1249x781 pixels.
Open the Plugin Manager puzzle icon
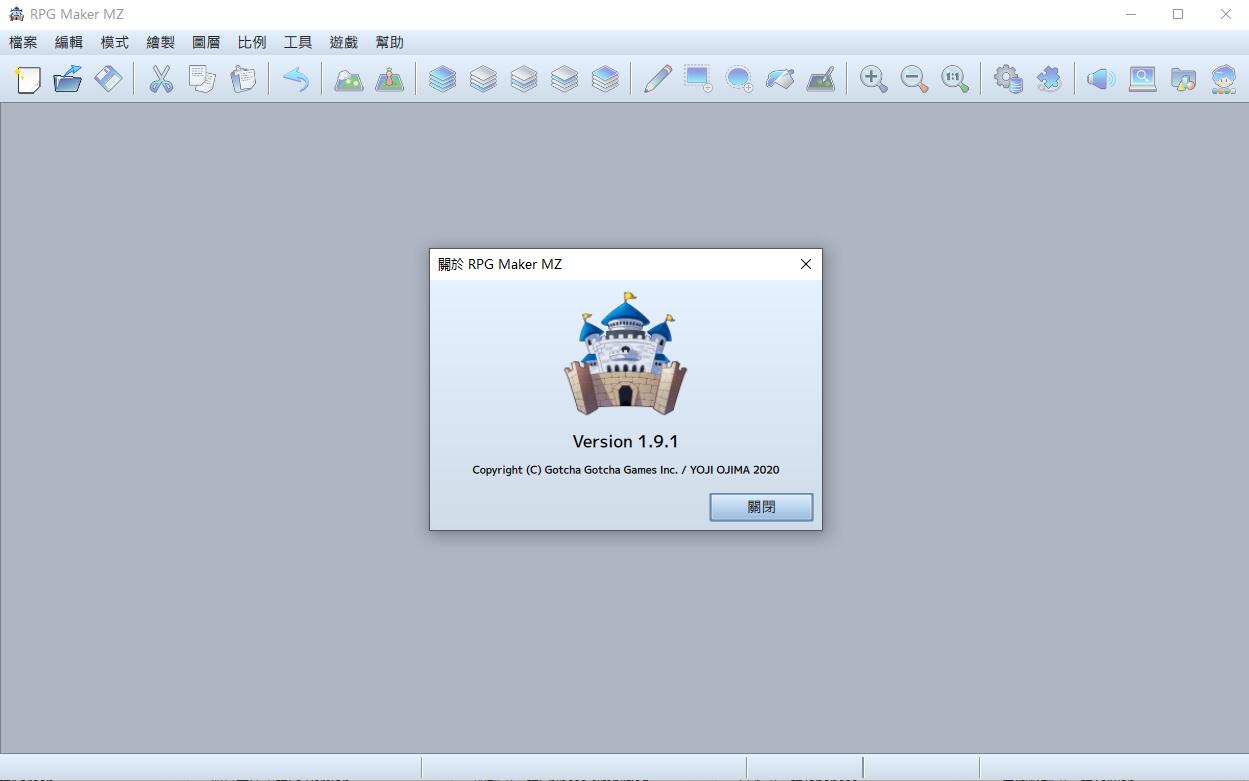click(x=1049, y=79)
